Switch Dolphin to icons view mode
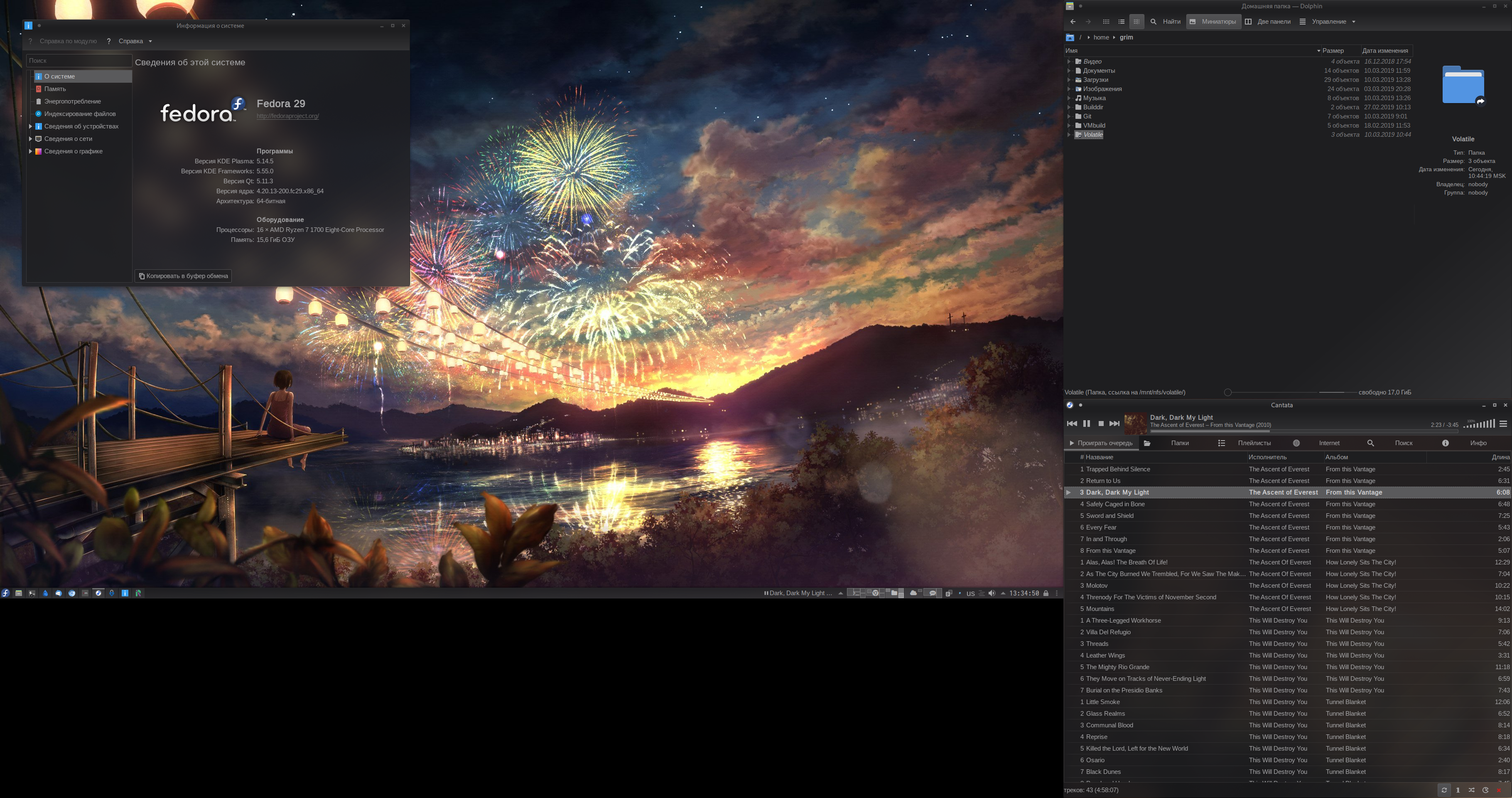 coord(1106,22)
